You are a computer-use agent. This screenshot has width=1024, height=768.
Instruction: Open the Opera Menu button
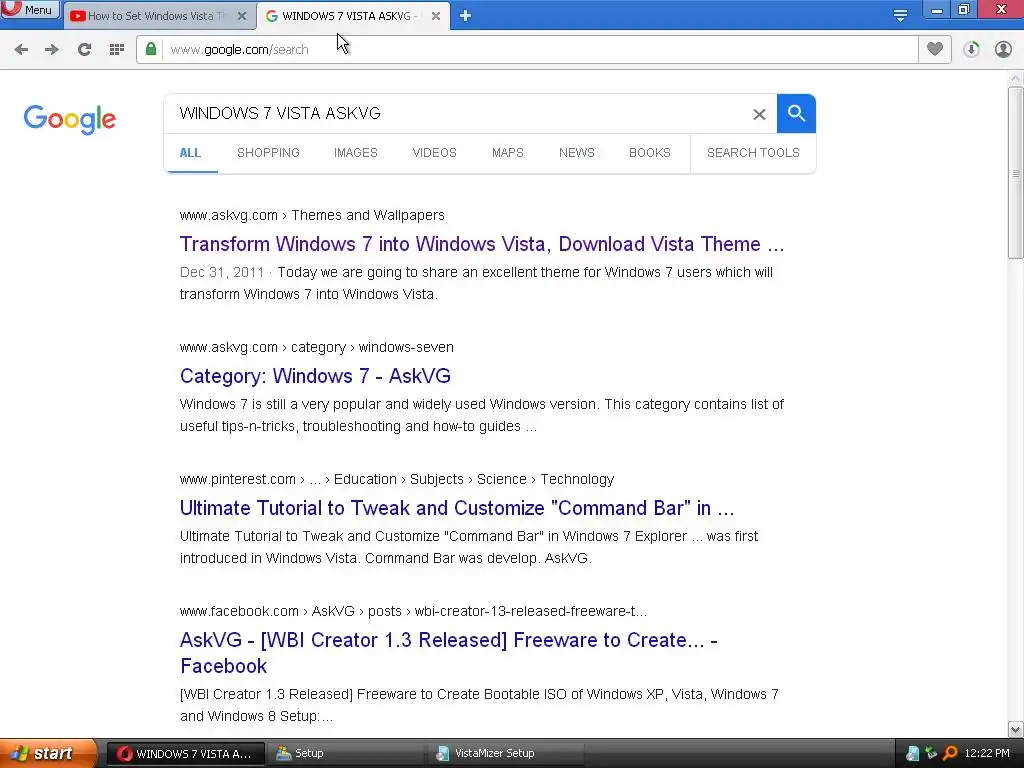29,10
